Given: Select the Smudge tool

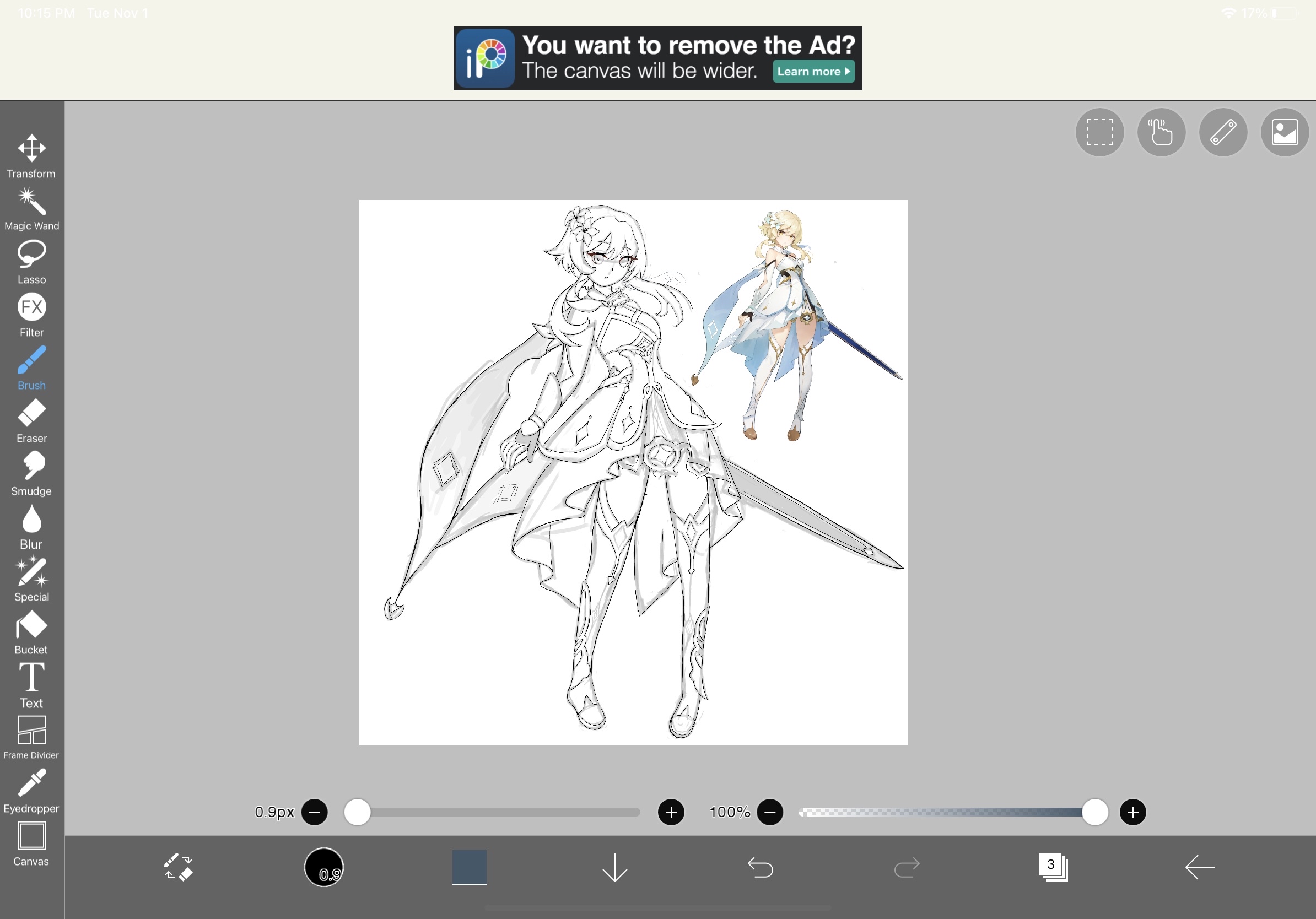Looking at the screenshot, I should point(31,470).
